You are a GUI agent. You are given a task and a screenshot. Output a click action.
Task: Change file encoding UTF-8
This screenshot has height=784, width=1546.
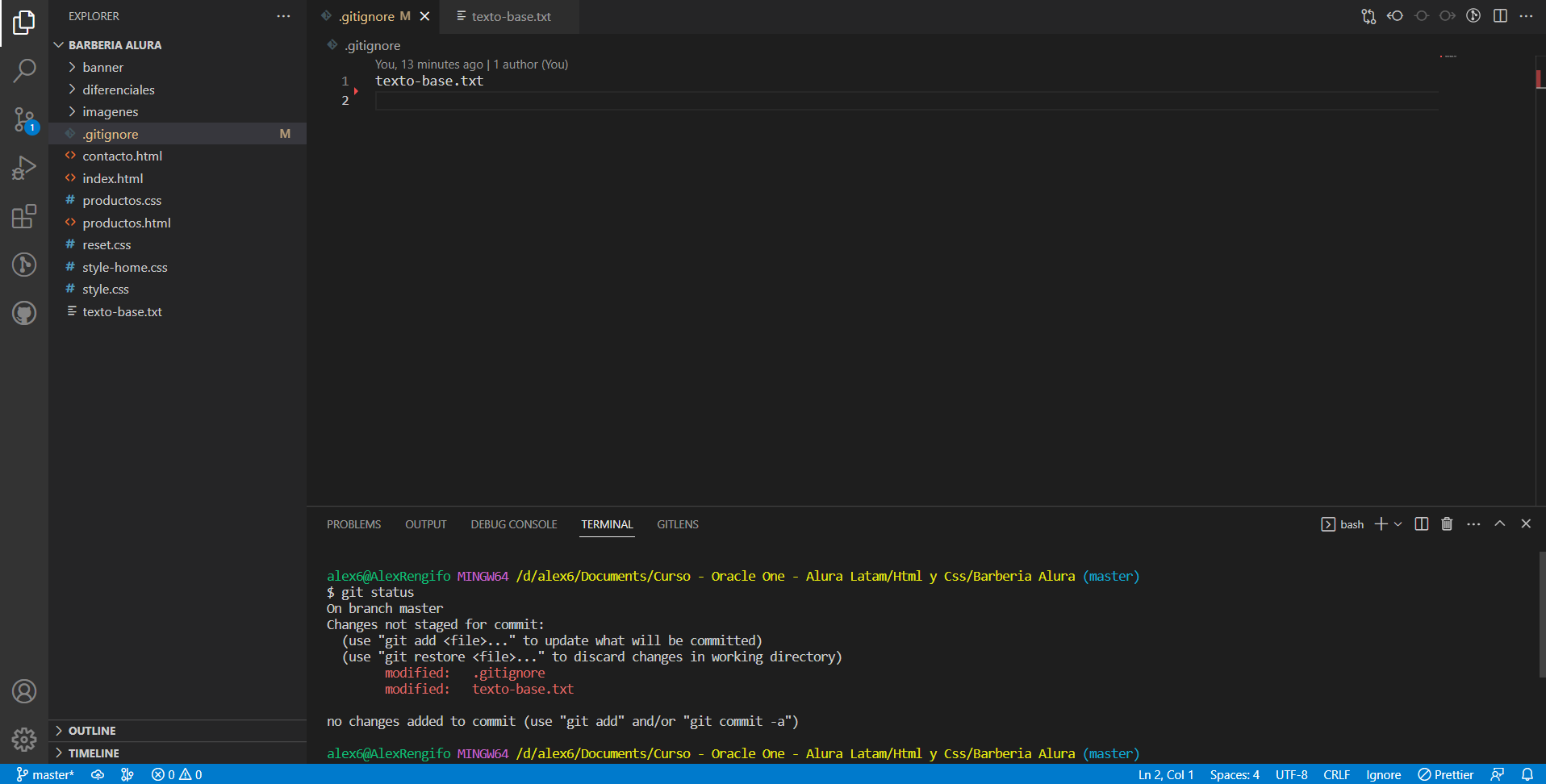[x=1291, y=774]
